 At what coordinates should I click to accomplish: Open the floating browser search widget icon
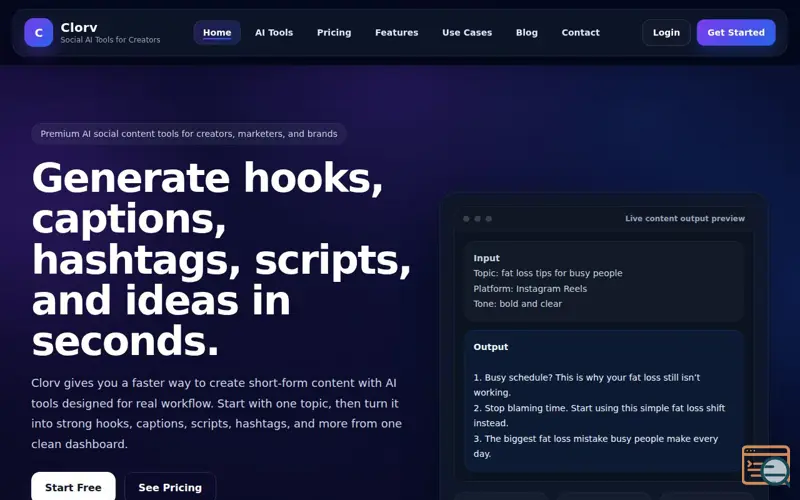766,465
